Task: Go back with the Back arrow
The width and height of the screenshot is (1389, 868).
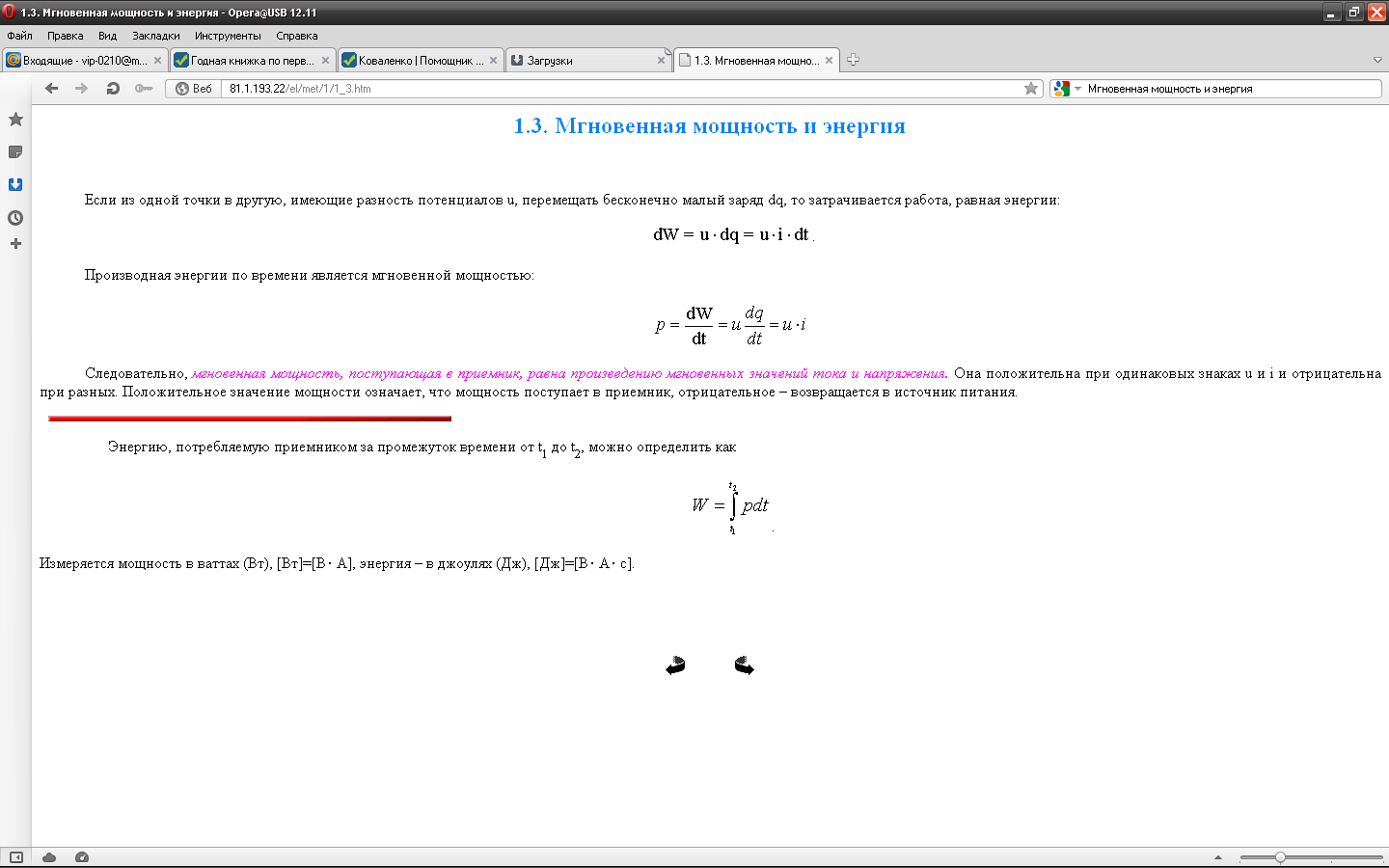Action: pyautogui.click(x=52, y=88)
